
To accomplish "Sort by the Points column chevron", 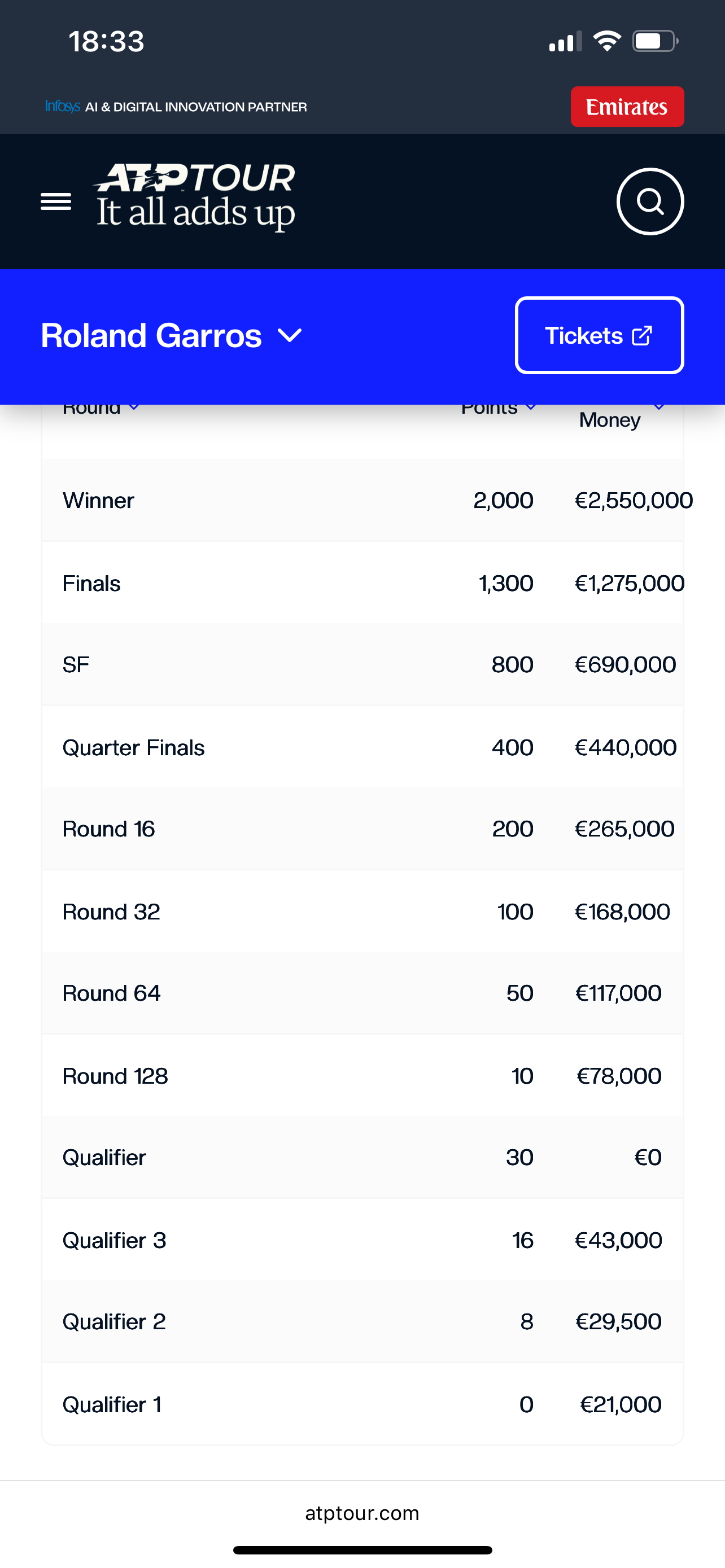I will [531, 406].
